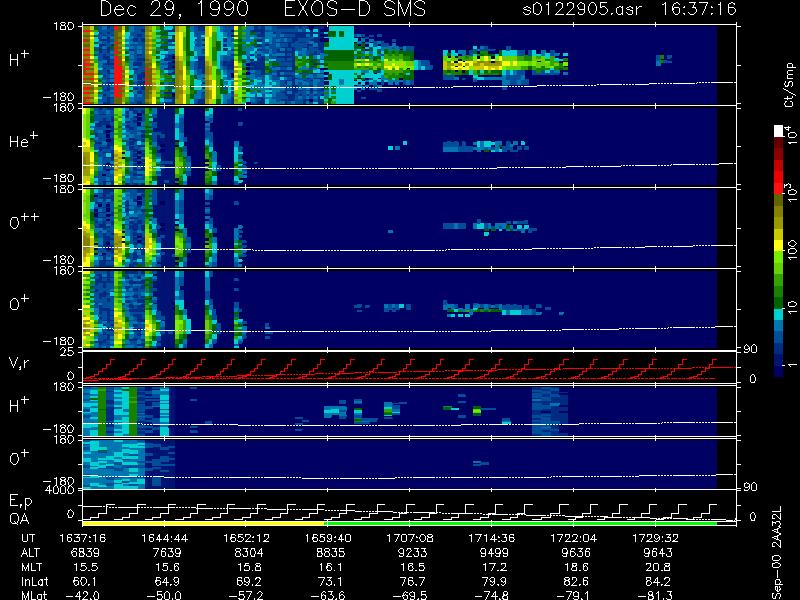Screen dimensions: 800x600
Task: Click the '100' label on the color bar
Action: click(x=792, y=251)
